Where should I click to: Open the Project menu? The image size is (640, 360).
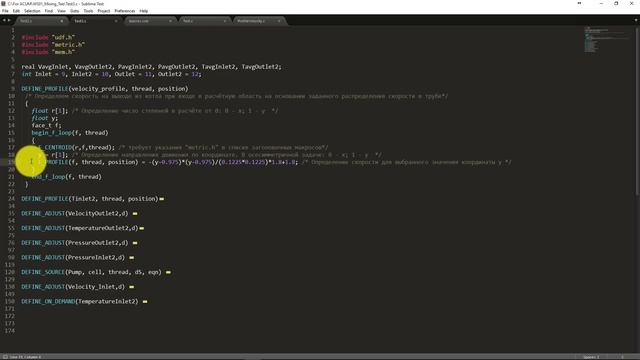104,11
